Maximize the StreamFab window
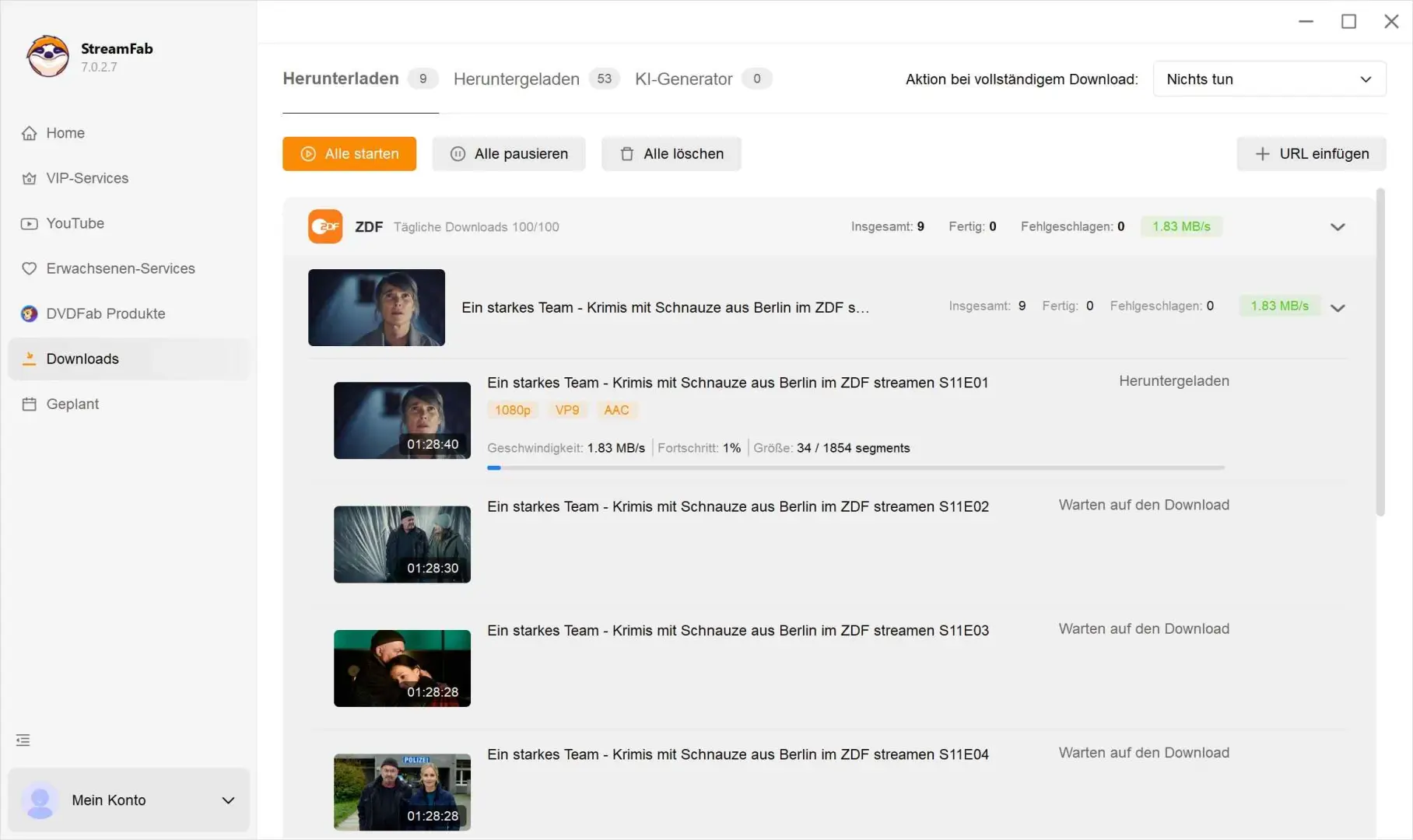 pyautogui.click(x=1349, y=21)
